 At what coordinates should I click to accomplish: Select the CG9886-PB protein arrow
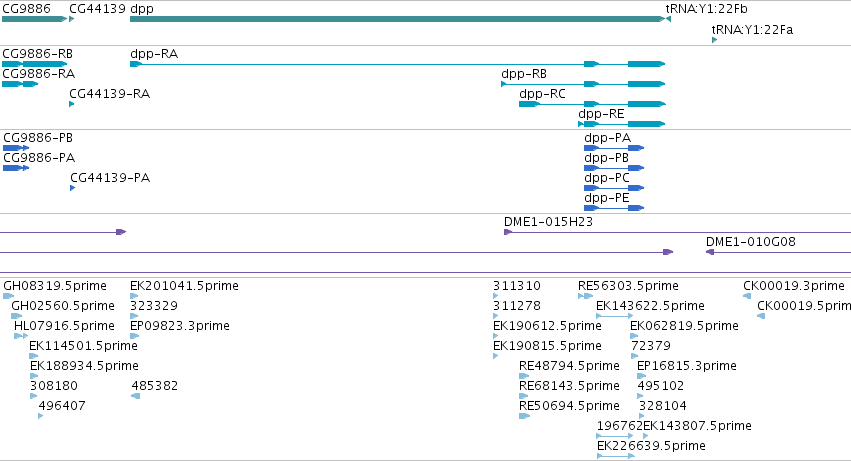click(16, 148)
